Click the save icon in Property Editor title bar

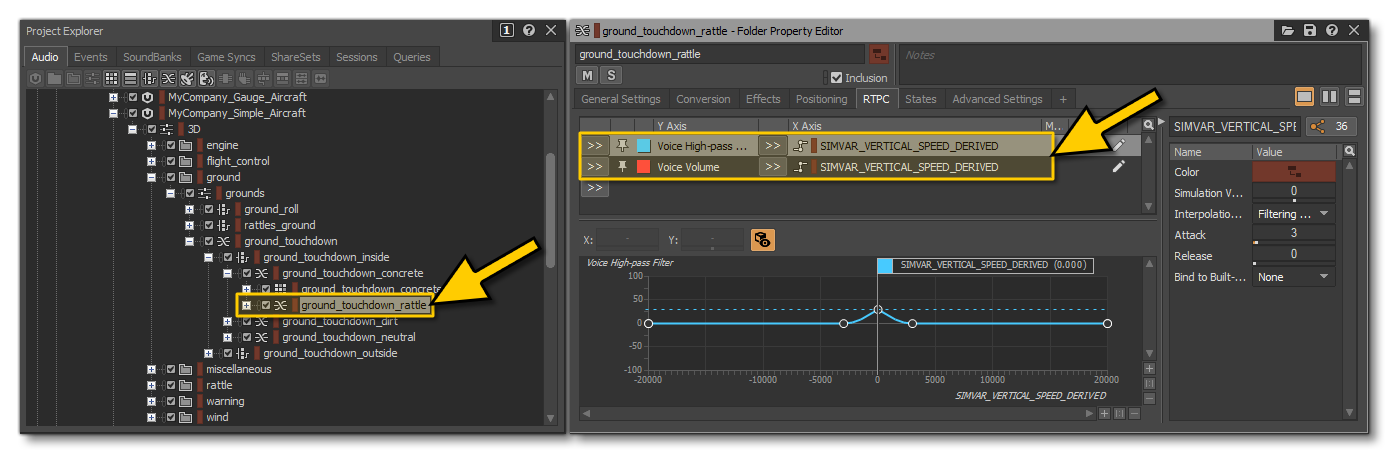[x=1310, y=31]
